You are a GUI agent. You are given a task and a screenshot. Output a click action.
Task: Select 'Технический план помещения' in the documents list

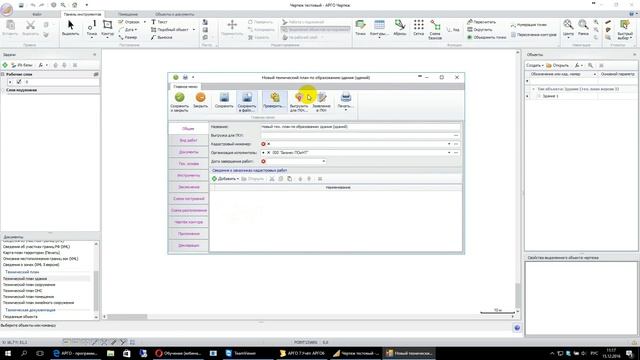pos(28,297)
